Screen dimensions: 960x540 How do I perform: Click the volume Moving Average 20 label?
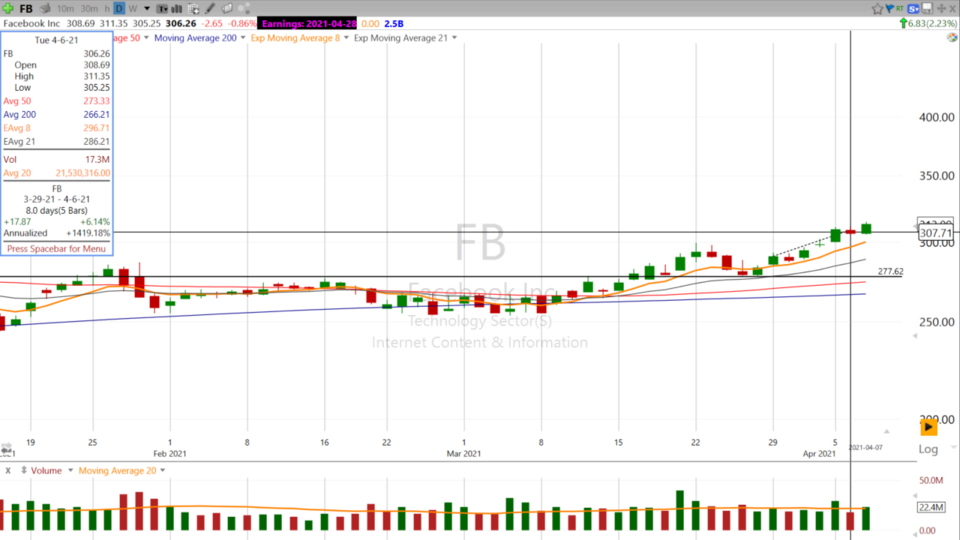pyautogui.click(x=117, y=470)
